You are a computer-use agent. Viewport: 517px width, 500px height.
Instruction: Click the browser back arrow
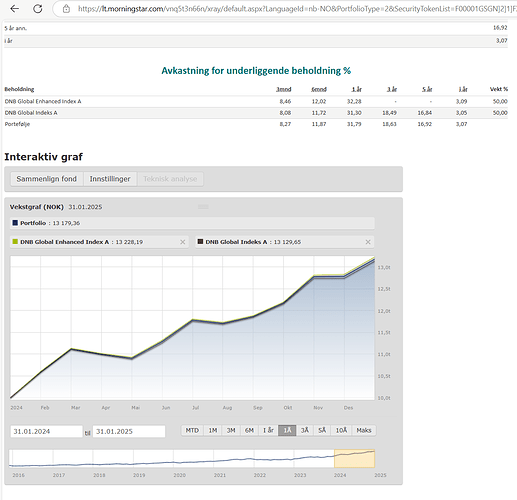[15, 9]
